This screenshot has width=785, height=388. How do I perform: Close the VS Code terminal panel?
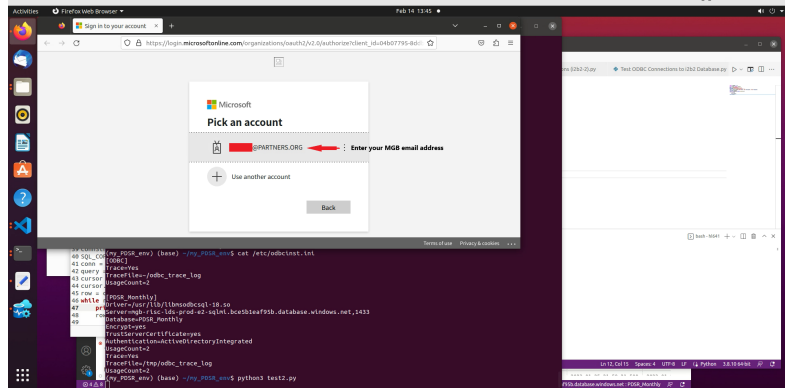(x=773, y=236)
